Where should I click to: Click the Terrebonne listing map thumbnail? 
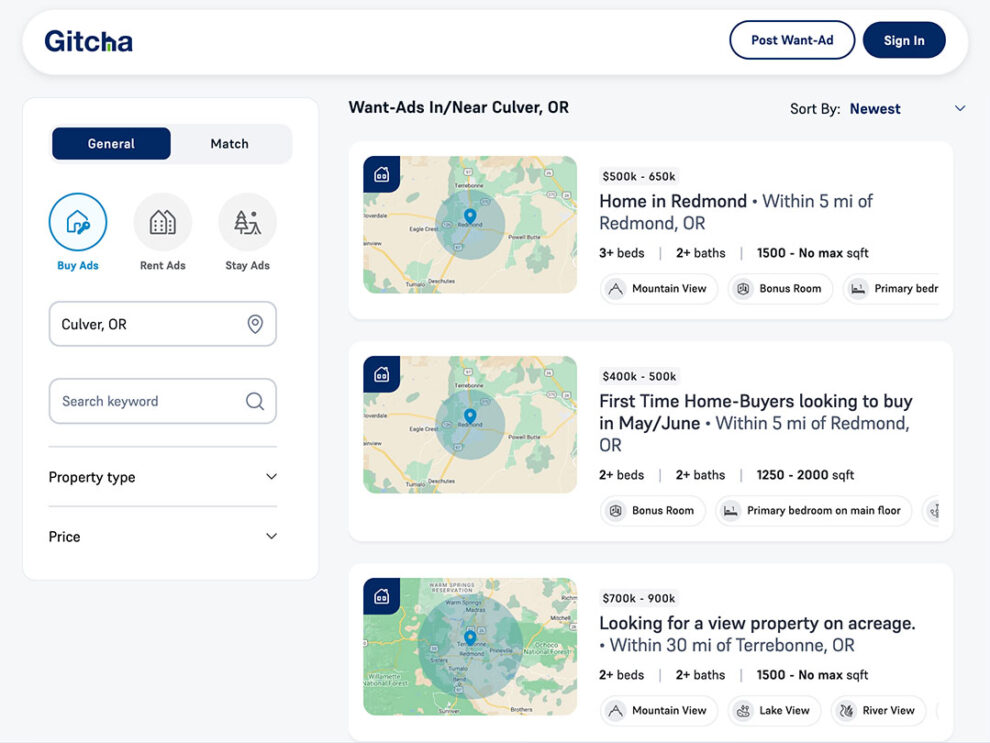click(x=470, y=646)
